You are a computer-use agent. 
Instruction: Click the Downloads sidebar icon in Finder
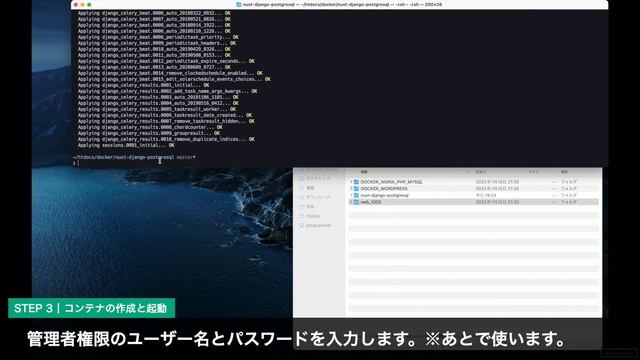coord(302,197)
